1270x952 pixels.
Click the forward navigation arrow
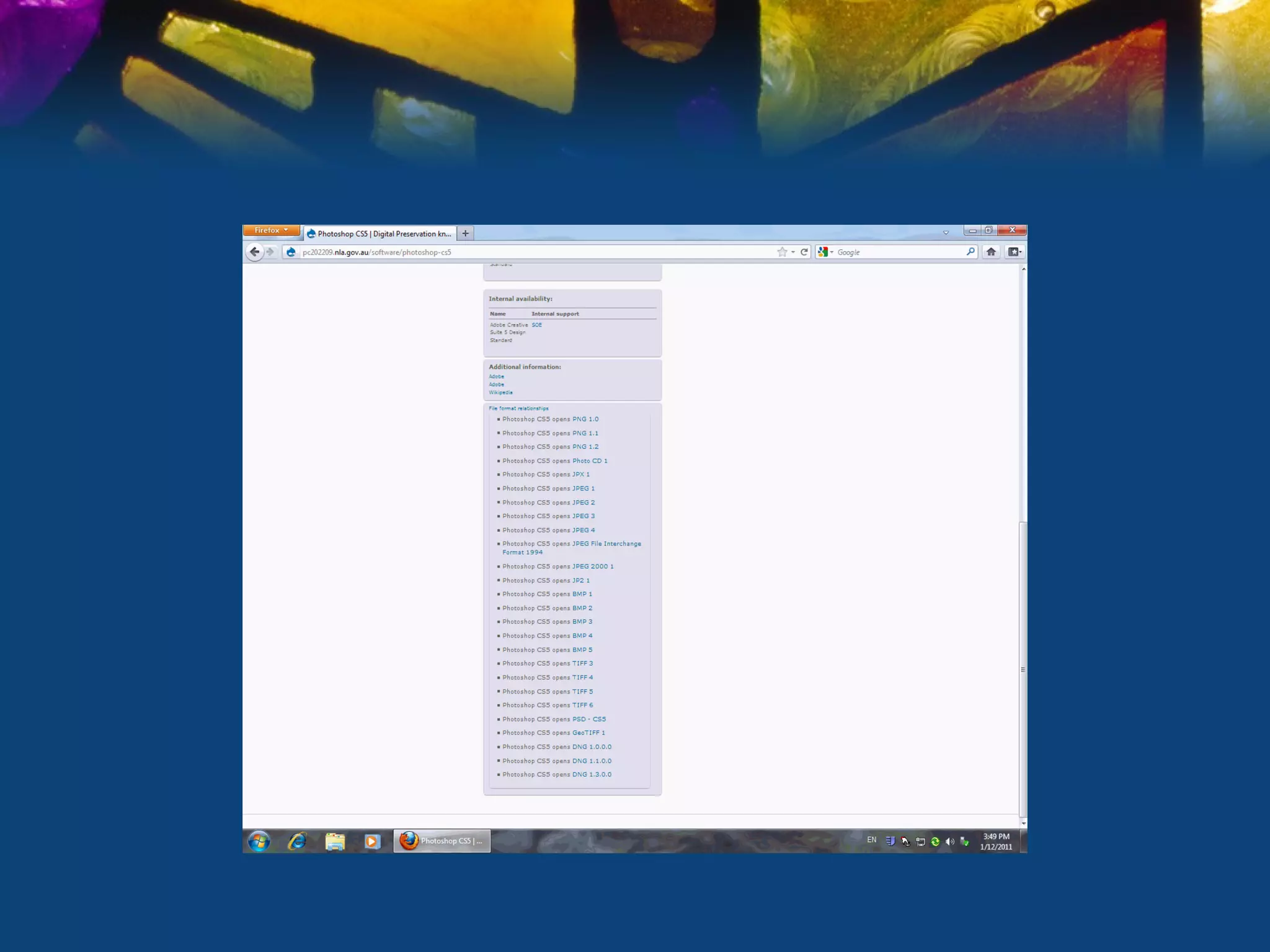click(x=270, y=252)
